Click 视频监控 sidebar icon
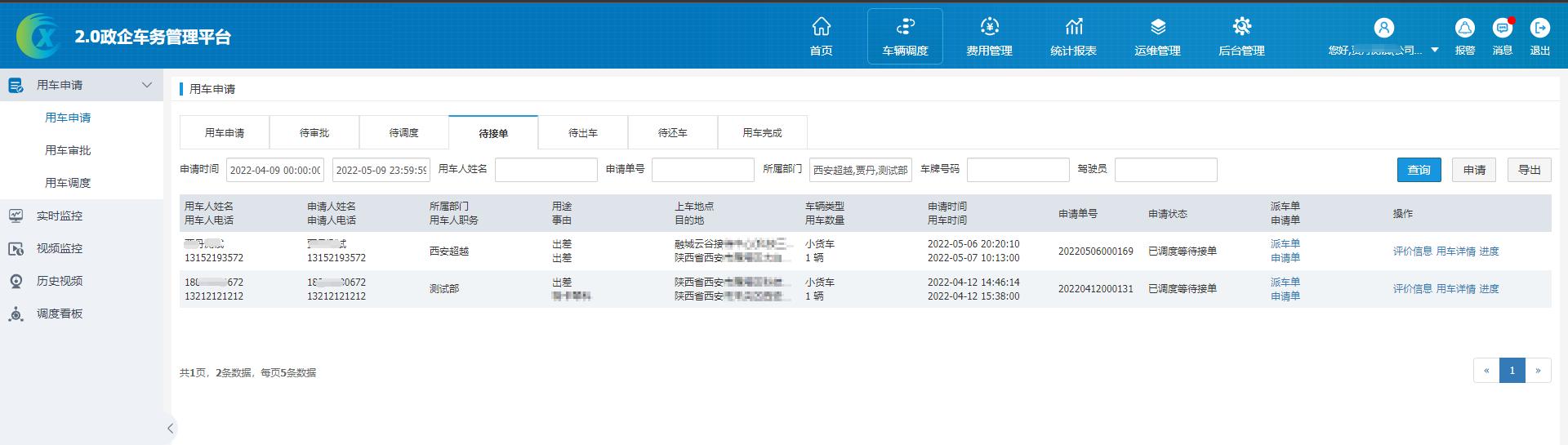The height and width of the screenshot is (445, 1568). (x=16, y=248)
